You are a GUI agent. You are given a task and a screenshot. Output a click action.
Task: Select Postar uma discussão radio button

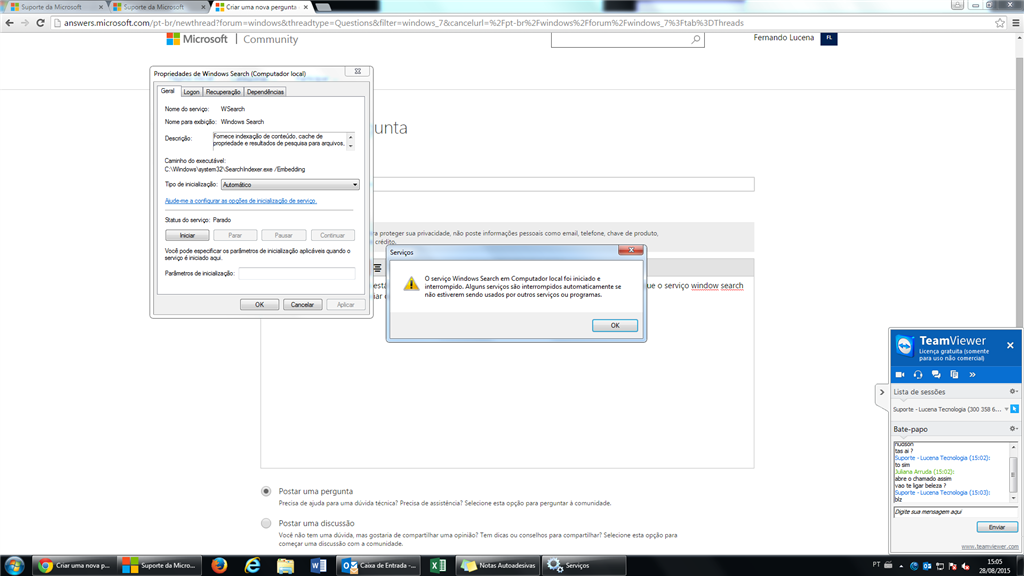pyautogui.click(x=266, y=523)
